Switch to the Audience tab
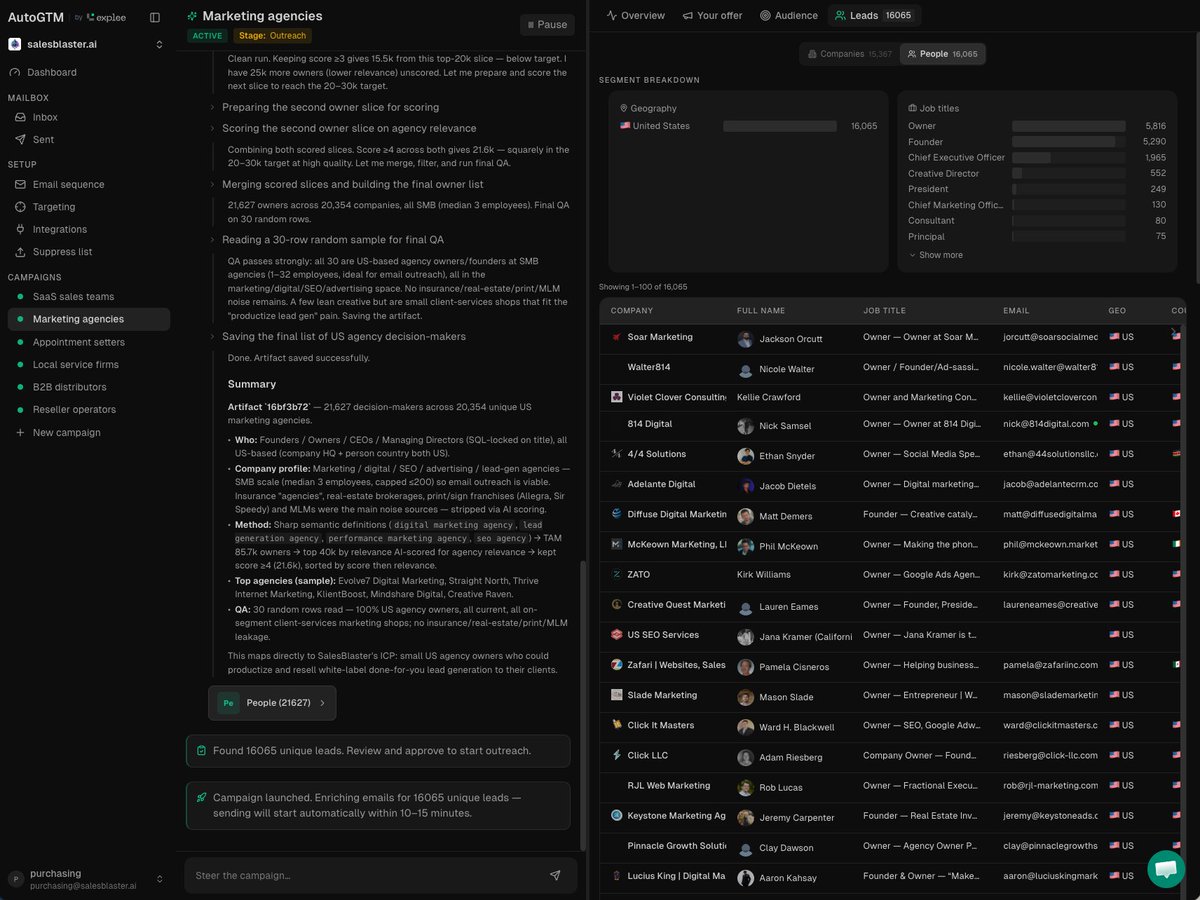The width and height of the screenshot is (1200, 900). coord(789,16)
